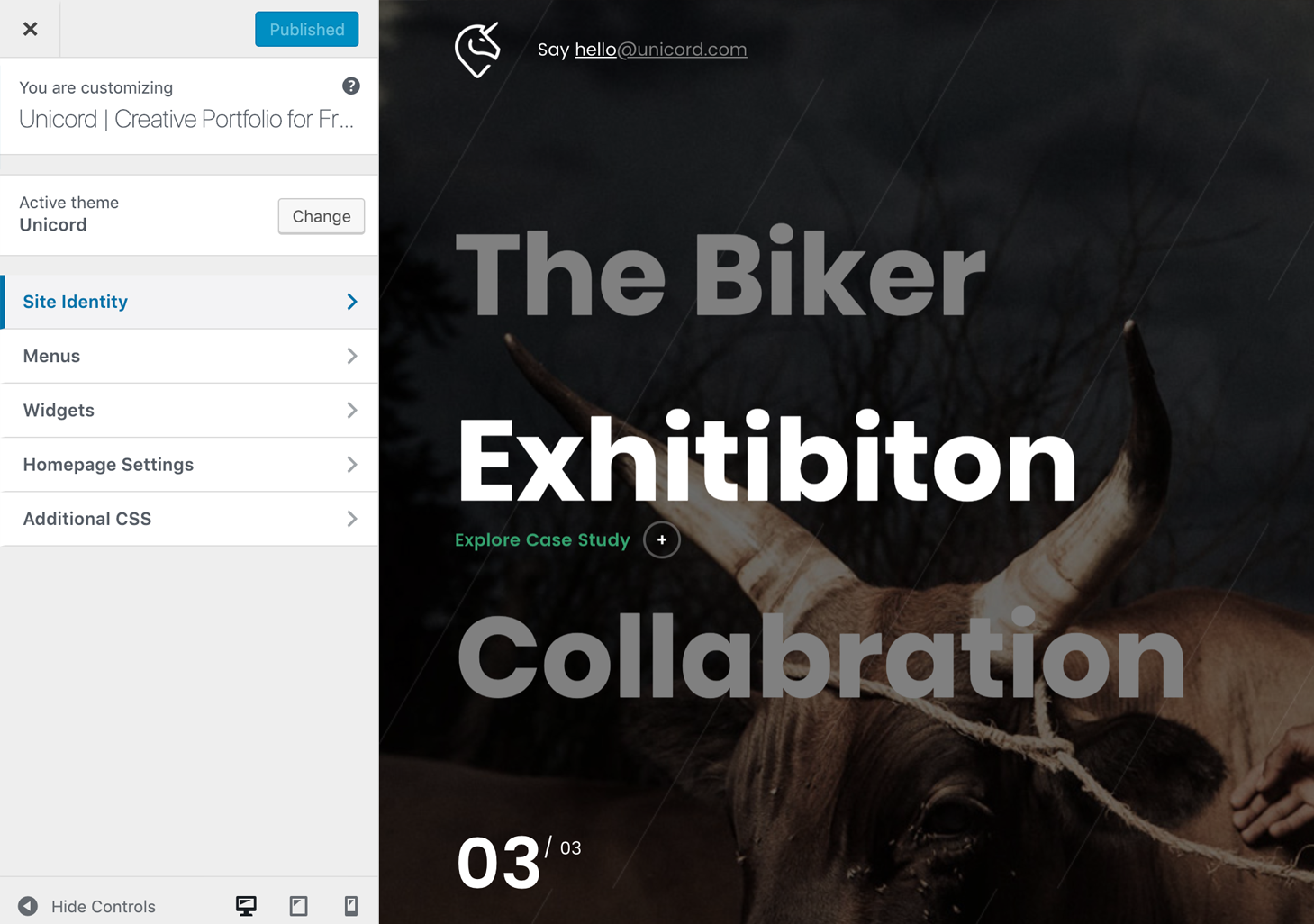Switch to tablet preview icon

click(x=299, y=906)
